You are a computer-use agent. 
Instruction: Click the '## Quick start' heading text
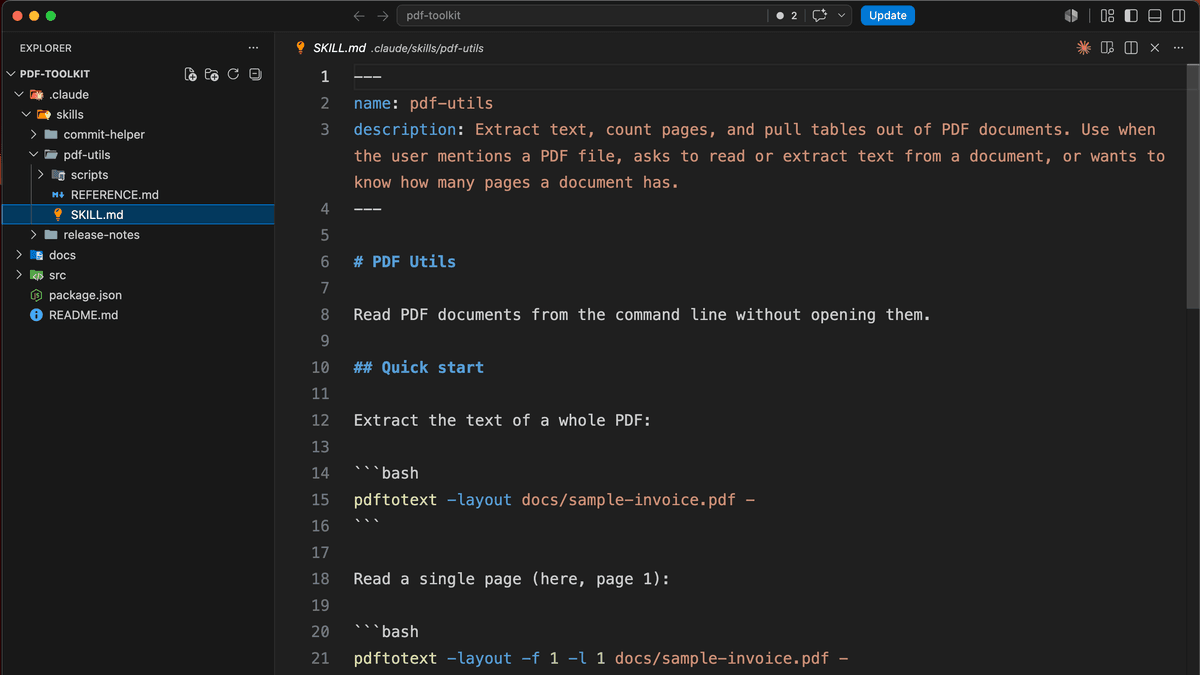pos(419,368)
